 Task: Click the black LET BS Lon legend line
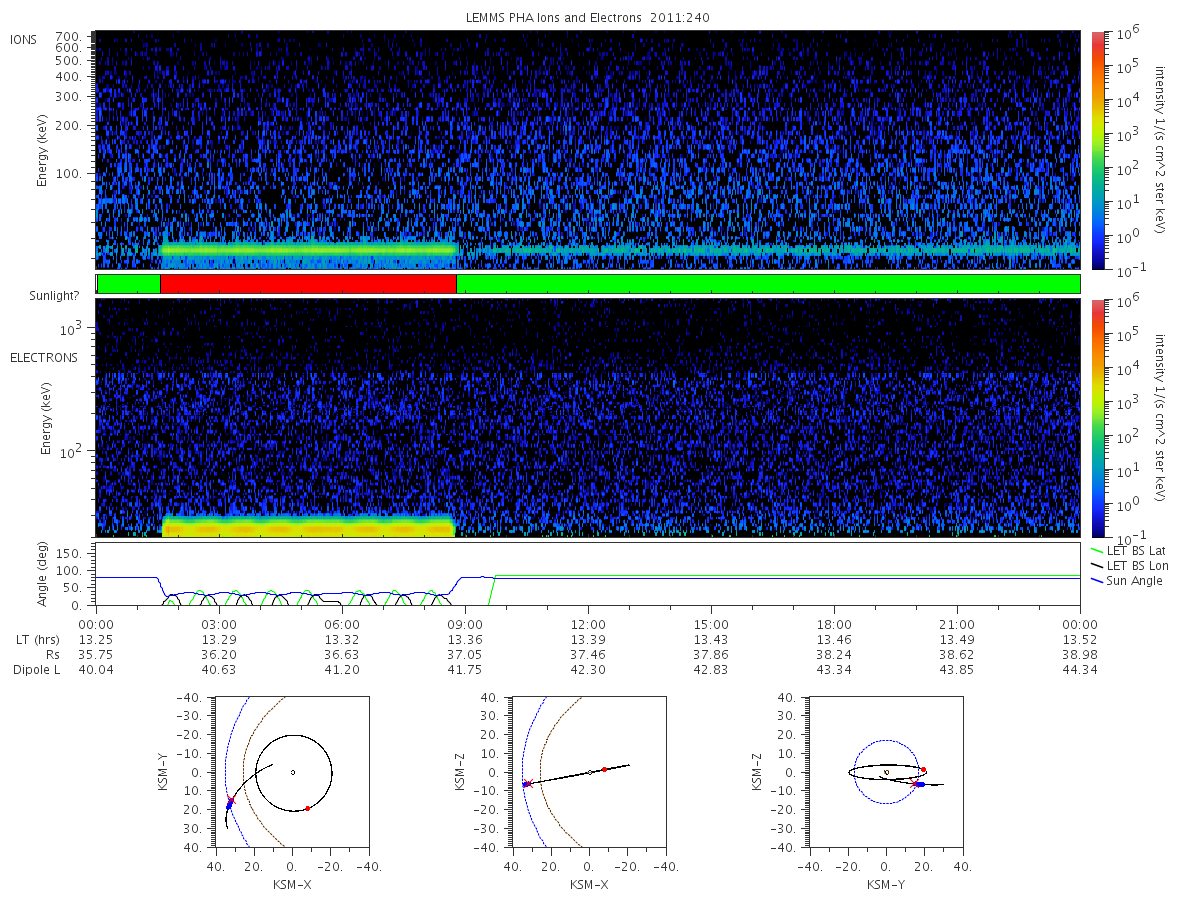click(x=1098, y=566)
